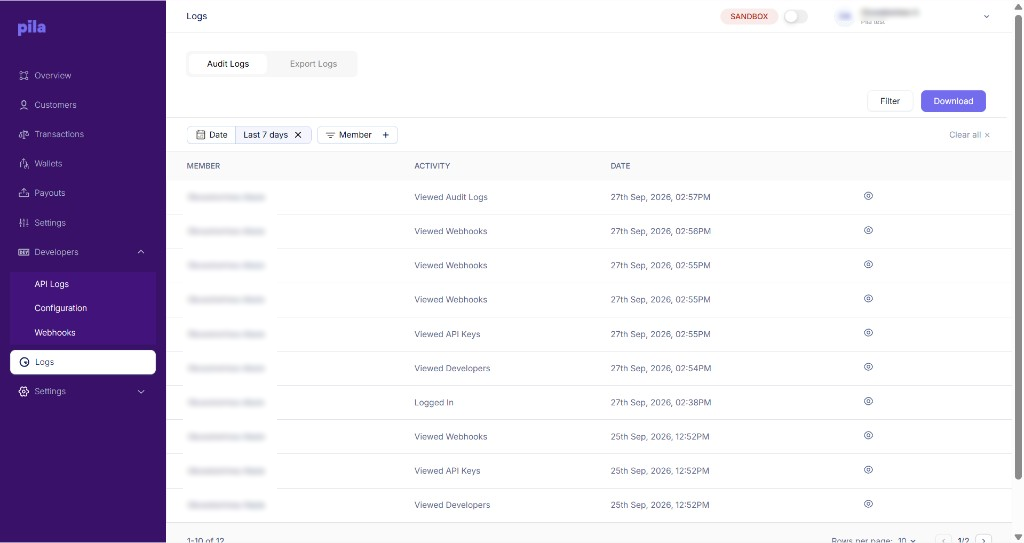Click the Logs clock icon
Screen dimensions: 1024x543
(24, 362)
